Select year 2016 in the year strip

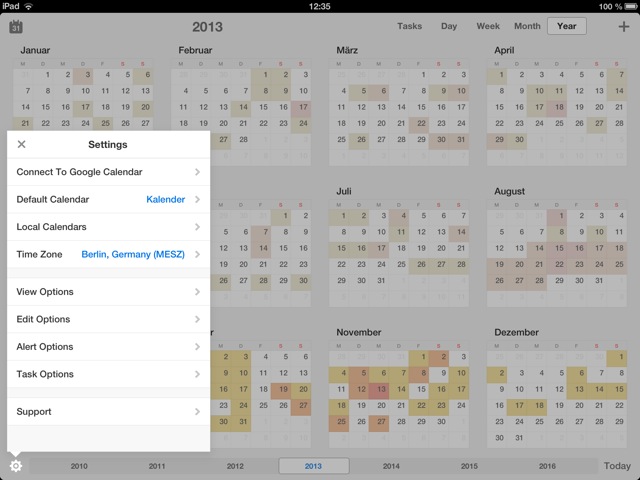547,466
